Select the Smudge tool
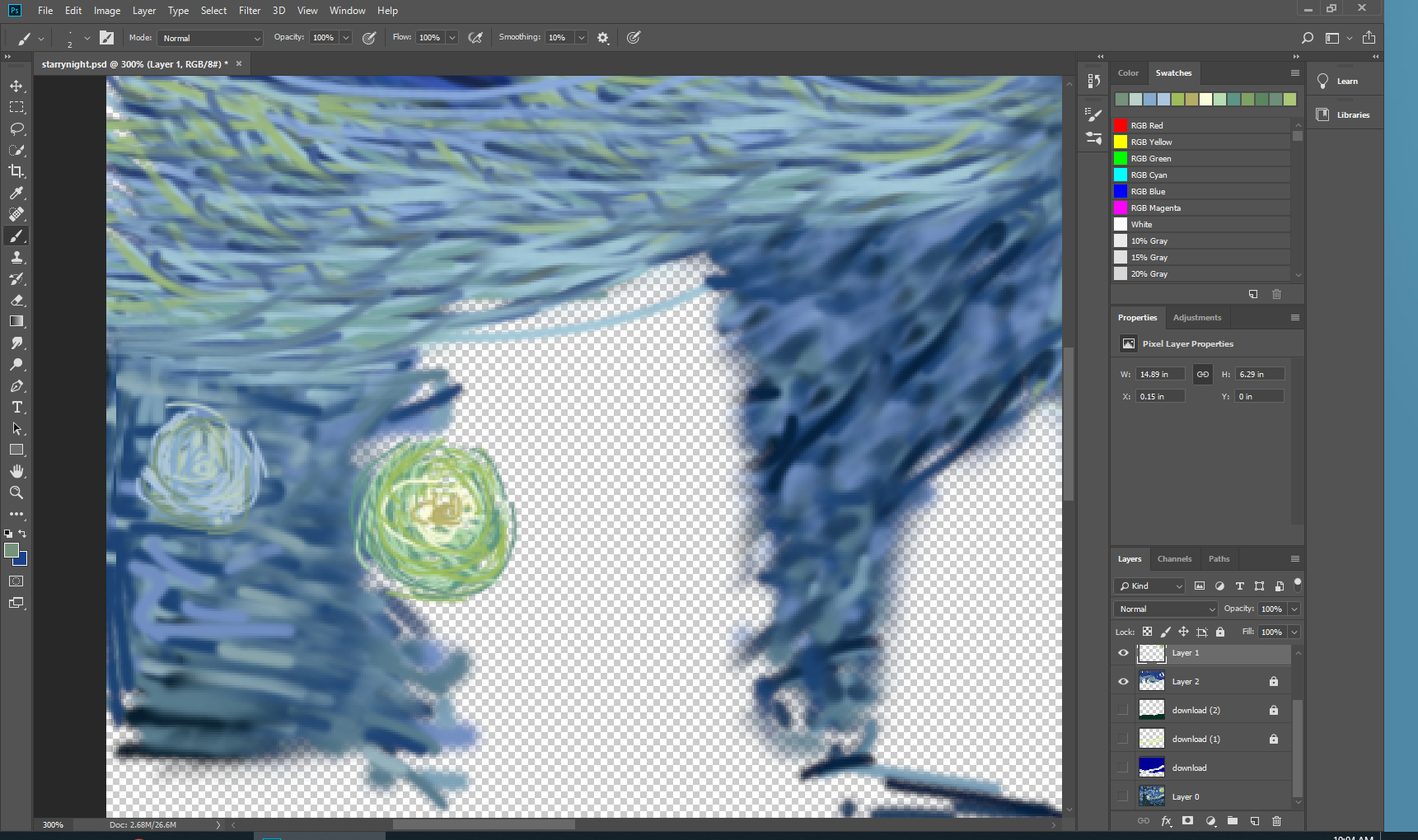 [x=16, y=343]
